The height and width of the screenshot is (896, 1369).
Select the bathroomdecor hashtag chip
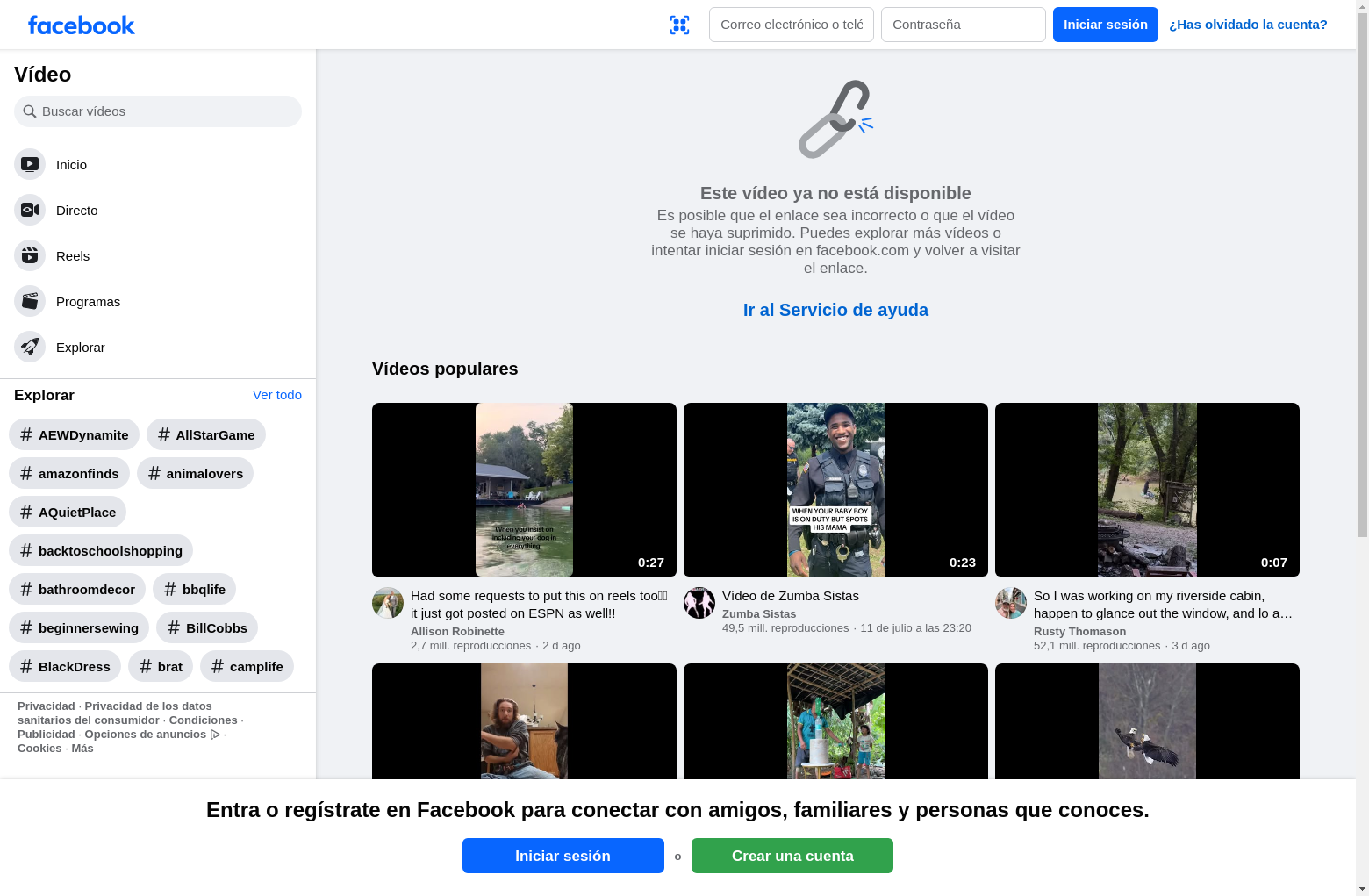tap(77, 589)
